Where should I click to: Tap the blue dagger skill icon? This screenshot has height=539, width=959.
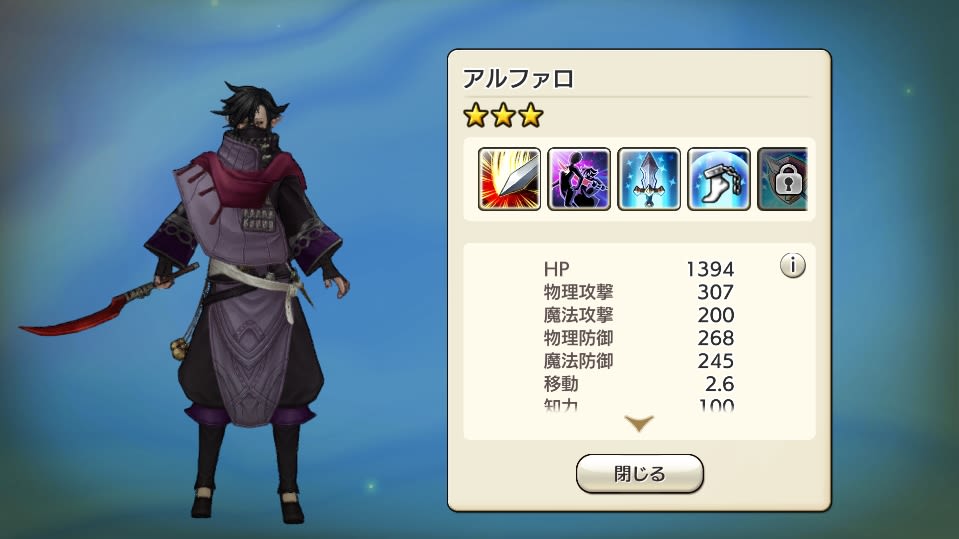point(648,179)
